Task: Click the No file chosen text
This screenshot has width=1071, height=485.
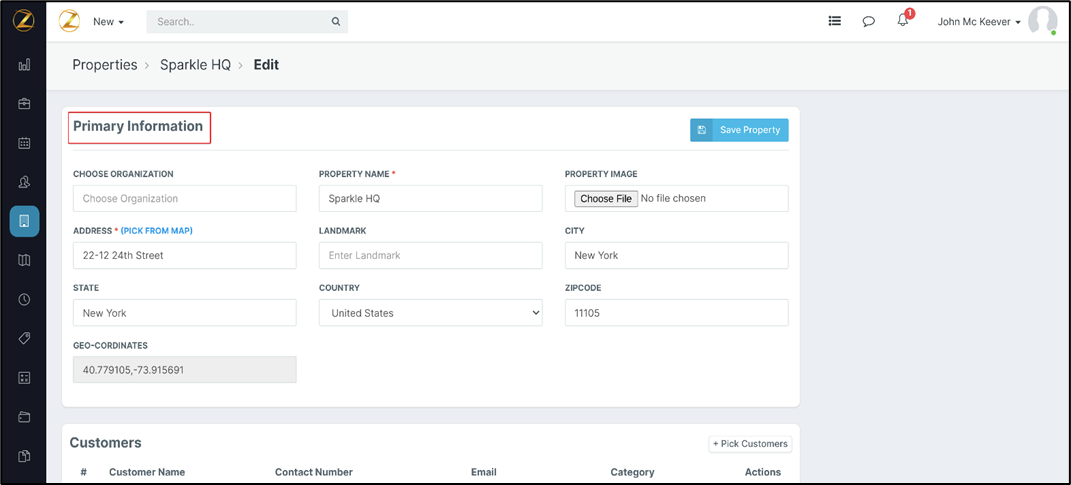Action: click(x=673, y=199)
